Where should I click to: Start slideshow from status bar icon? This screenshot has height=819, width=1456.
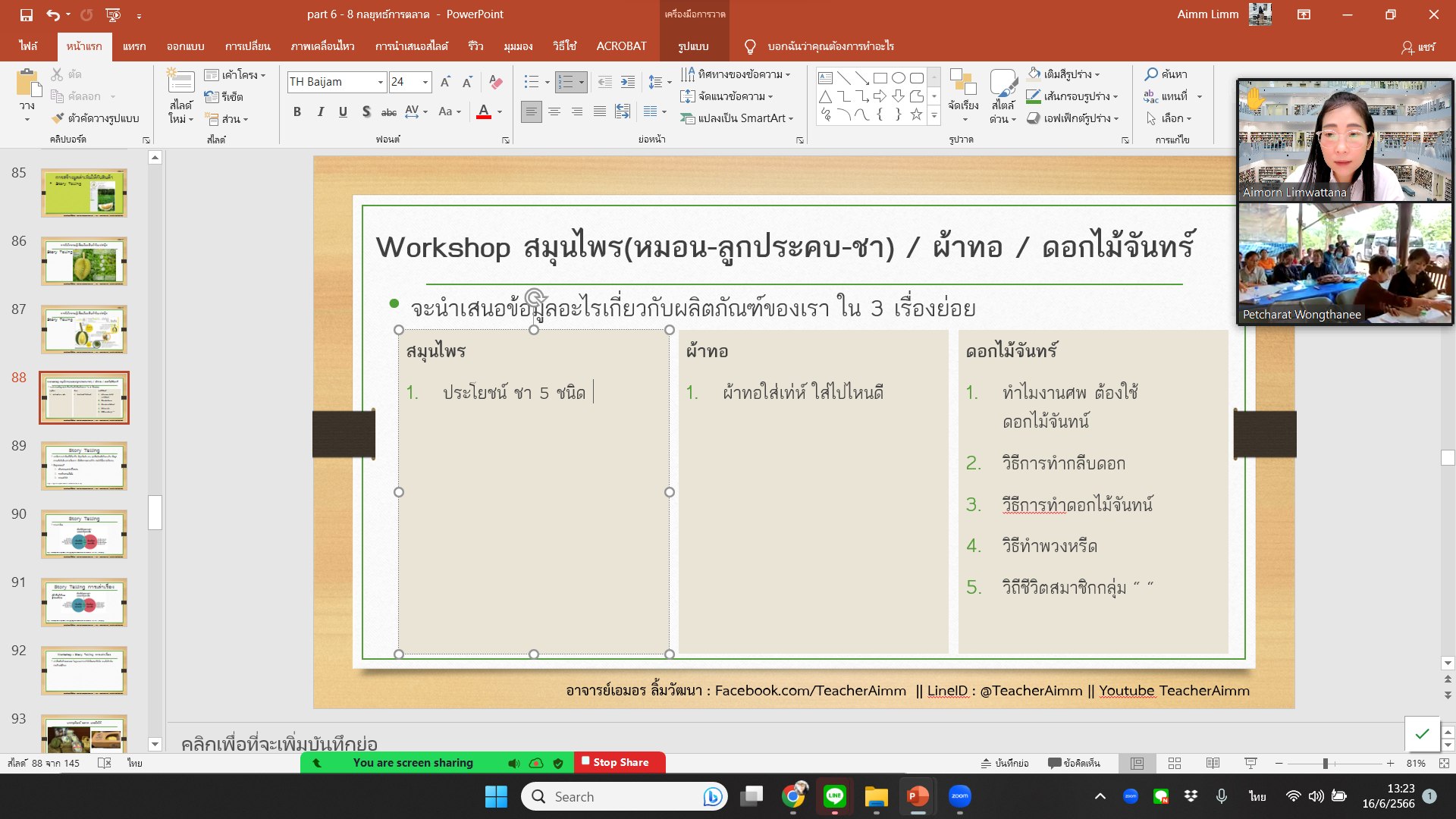point(1250,764)
